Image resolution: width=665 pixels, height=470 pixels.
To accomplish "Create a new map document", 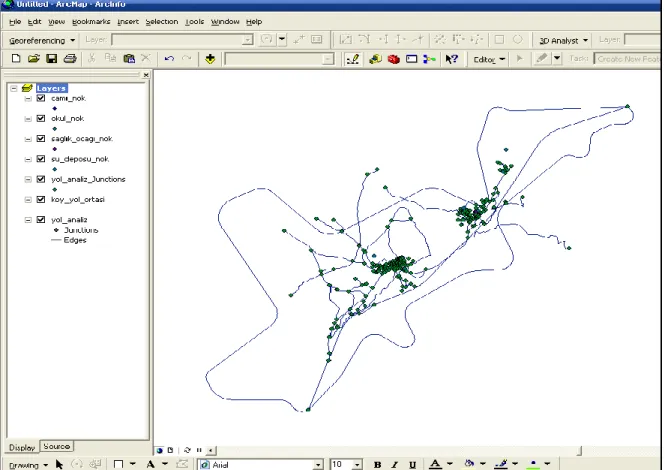I will coord(16,59).
